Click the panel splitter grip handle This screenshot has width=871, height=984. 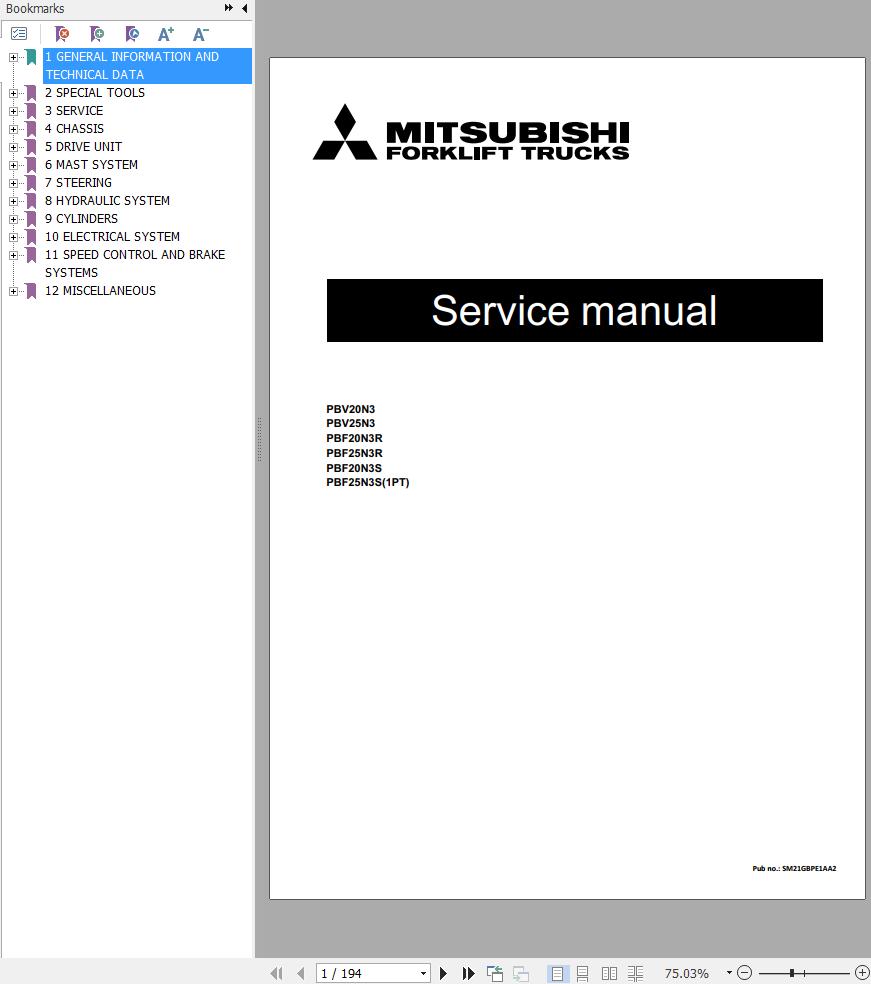pos(259,439)
